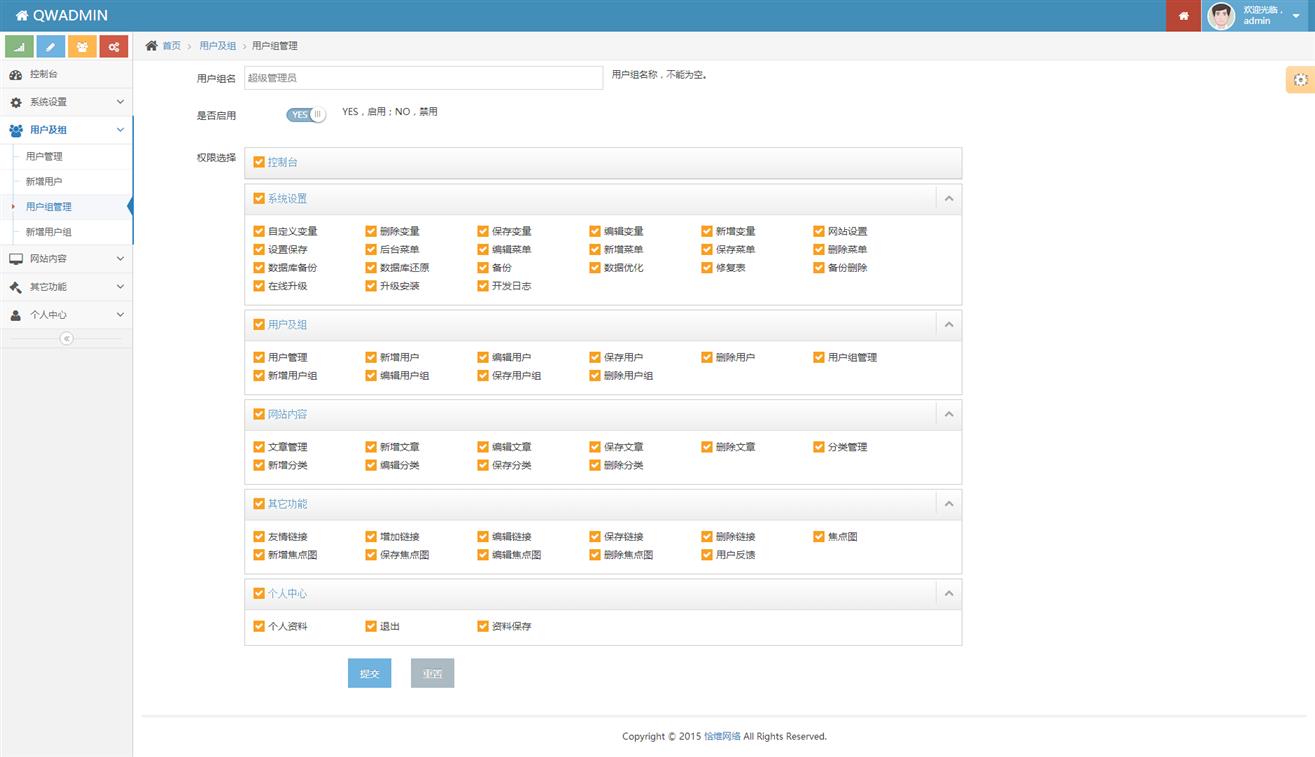
Task: Uncheck the 删除用户 checkbox
Action: tap(708, 357)
